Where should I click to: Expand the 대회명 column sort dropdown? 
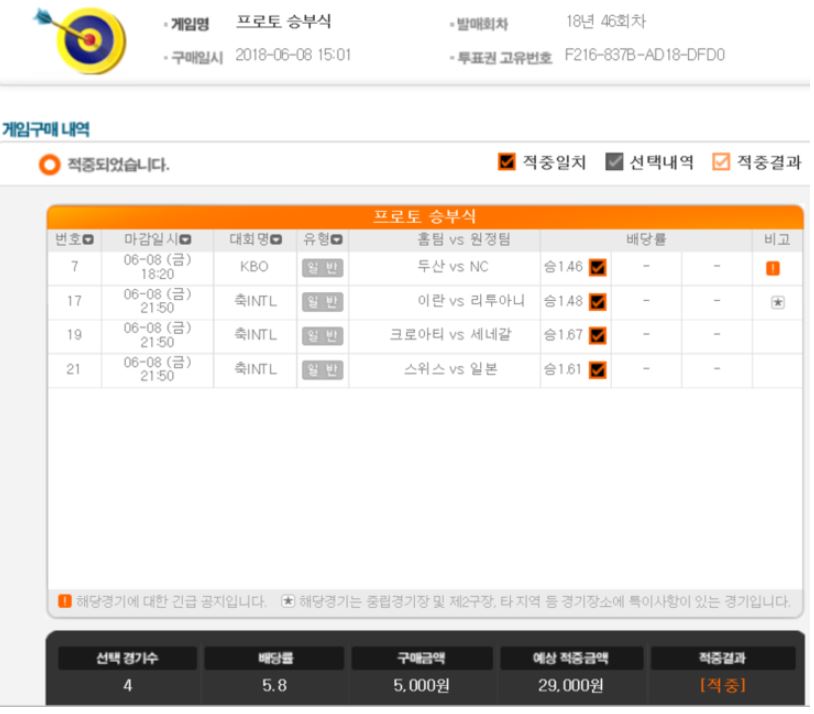click(276, 240)
